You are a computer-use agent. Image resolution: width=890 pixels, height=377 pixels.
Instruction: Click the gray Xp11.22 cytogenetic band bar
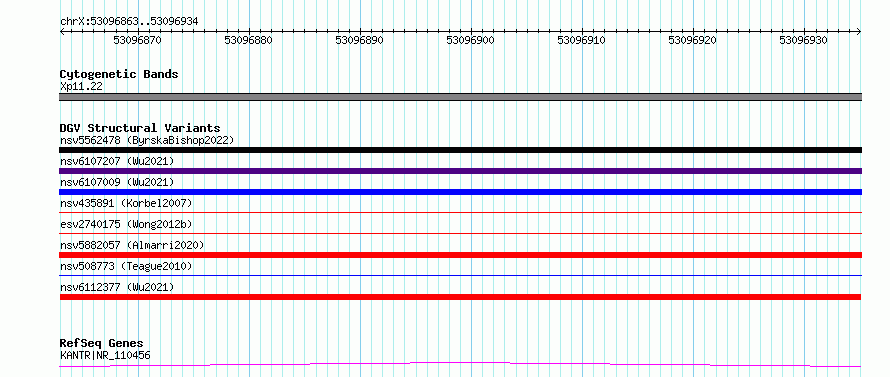coord(460,97)
